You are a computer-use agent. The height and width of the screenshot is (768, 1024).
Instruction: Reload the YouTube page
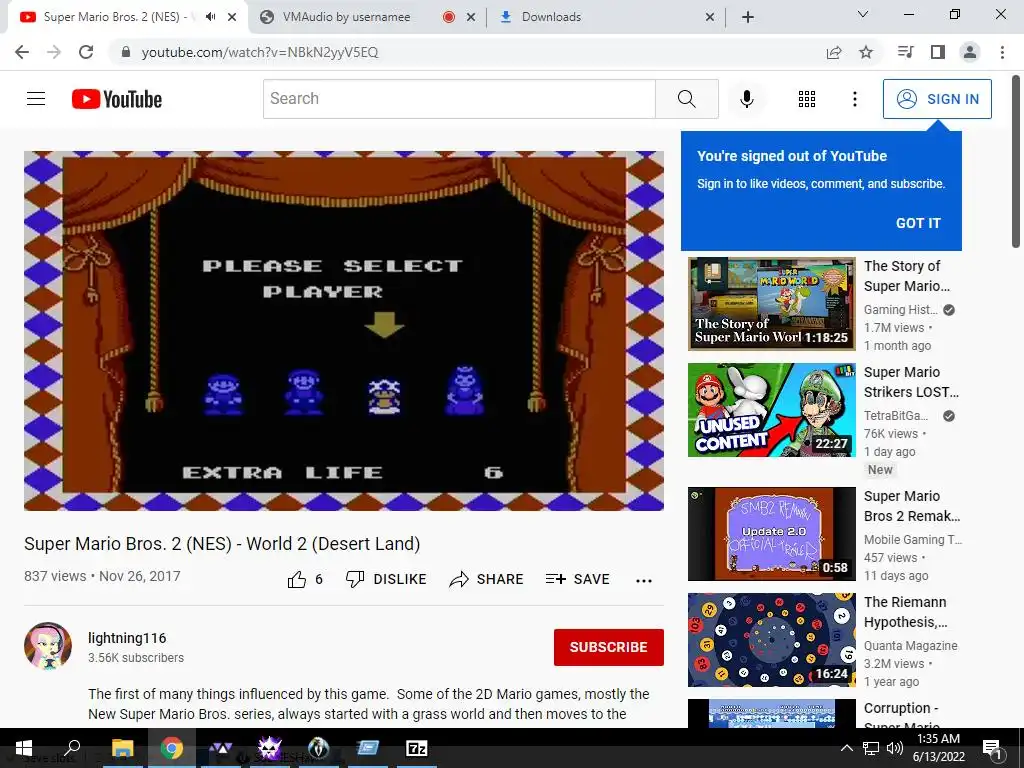(x=86, y=52)
